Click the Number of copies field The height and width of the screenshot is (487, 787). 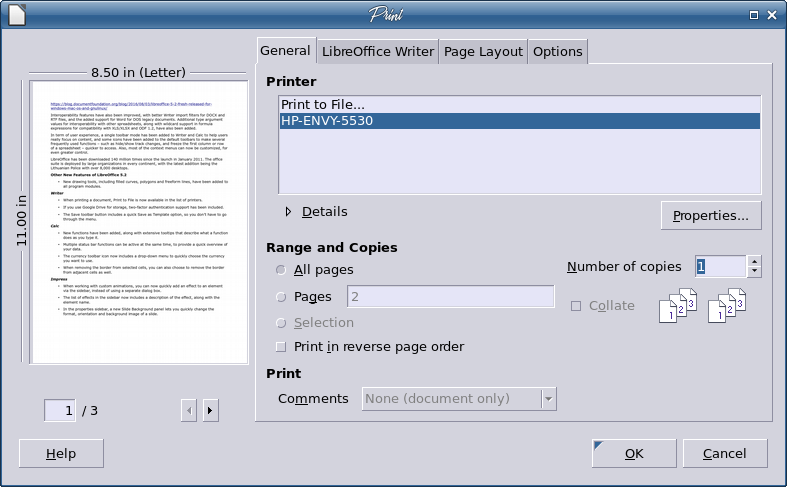click(721, 266)
